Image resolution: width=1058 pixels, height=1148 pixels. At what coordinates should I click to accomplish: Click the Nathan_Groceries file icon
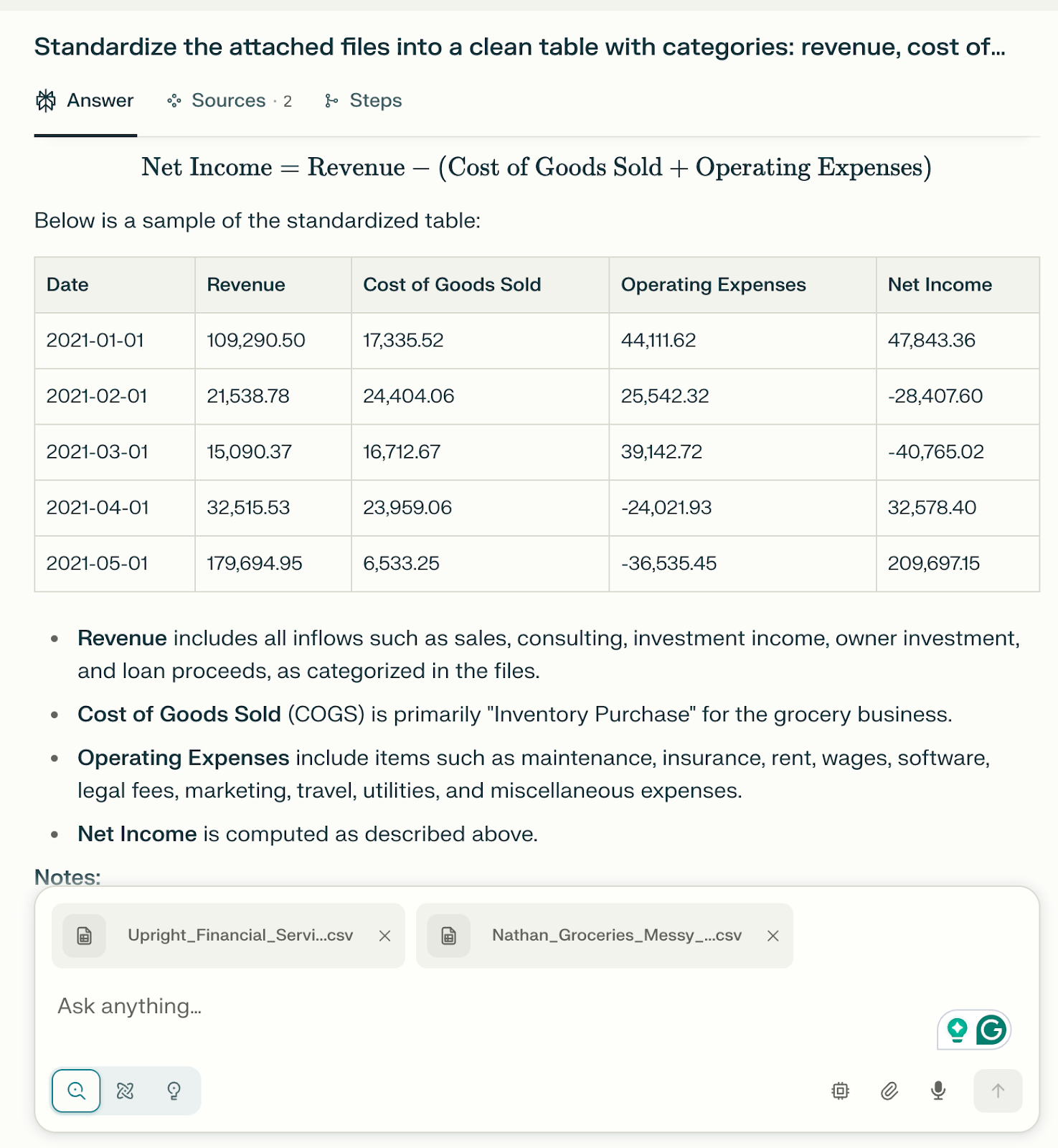tap(448, 936)
